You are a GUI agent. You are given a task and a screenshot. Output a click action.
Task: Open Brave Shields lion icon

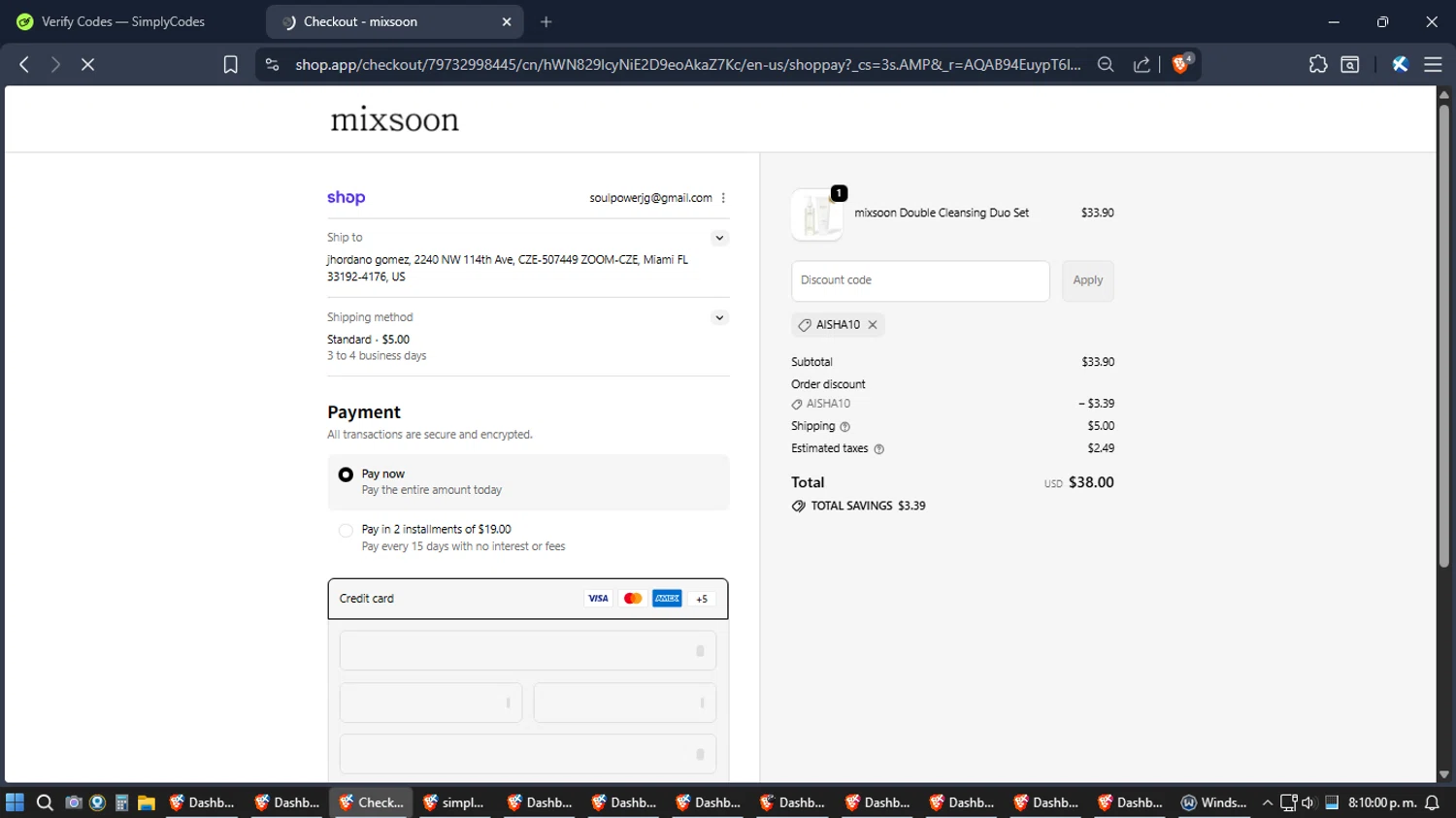click(1181, 64)
